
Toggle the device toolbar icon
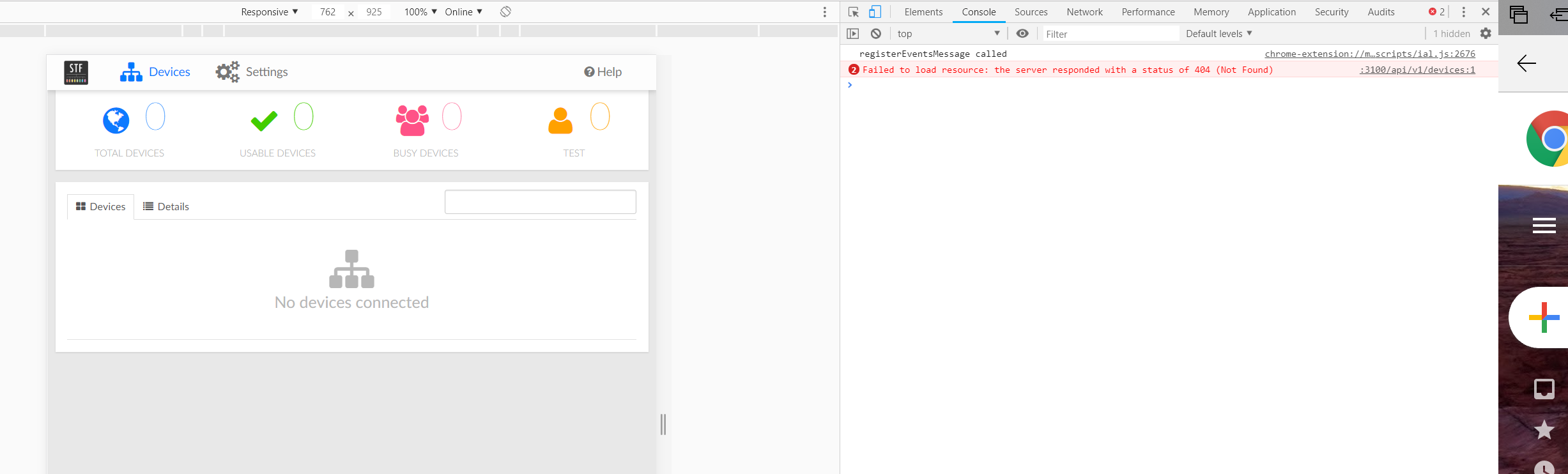pyautogui.click(x=875, y=12)
